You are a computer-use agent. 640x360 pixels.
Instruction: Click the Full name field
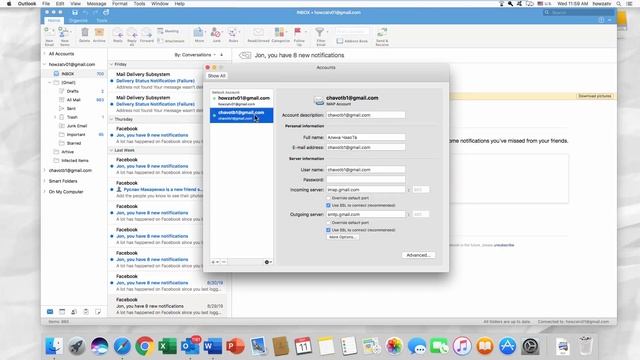(x=366, y=138)
